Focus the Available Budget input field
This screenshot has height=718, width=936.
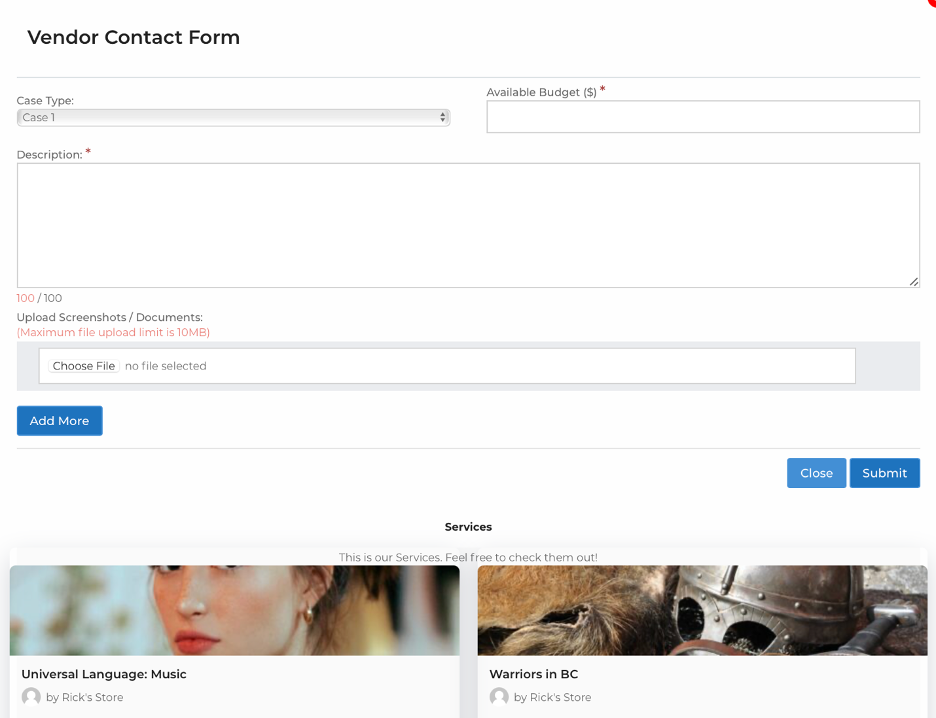pos(703,116)
